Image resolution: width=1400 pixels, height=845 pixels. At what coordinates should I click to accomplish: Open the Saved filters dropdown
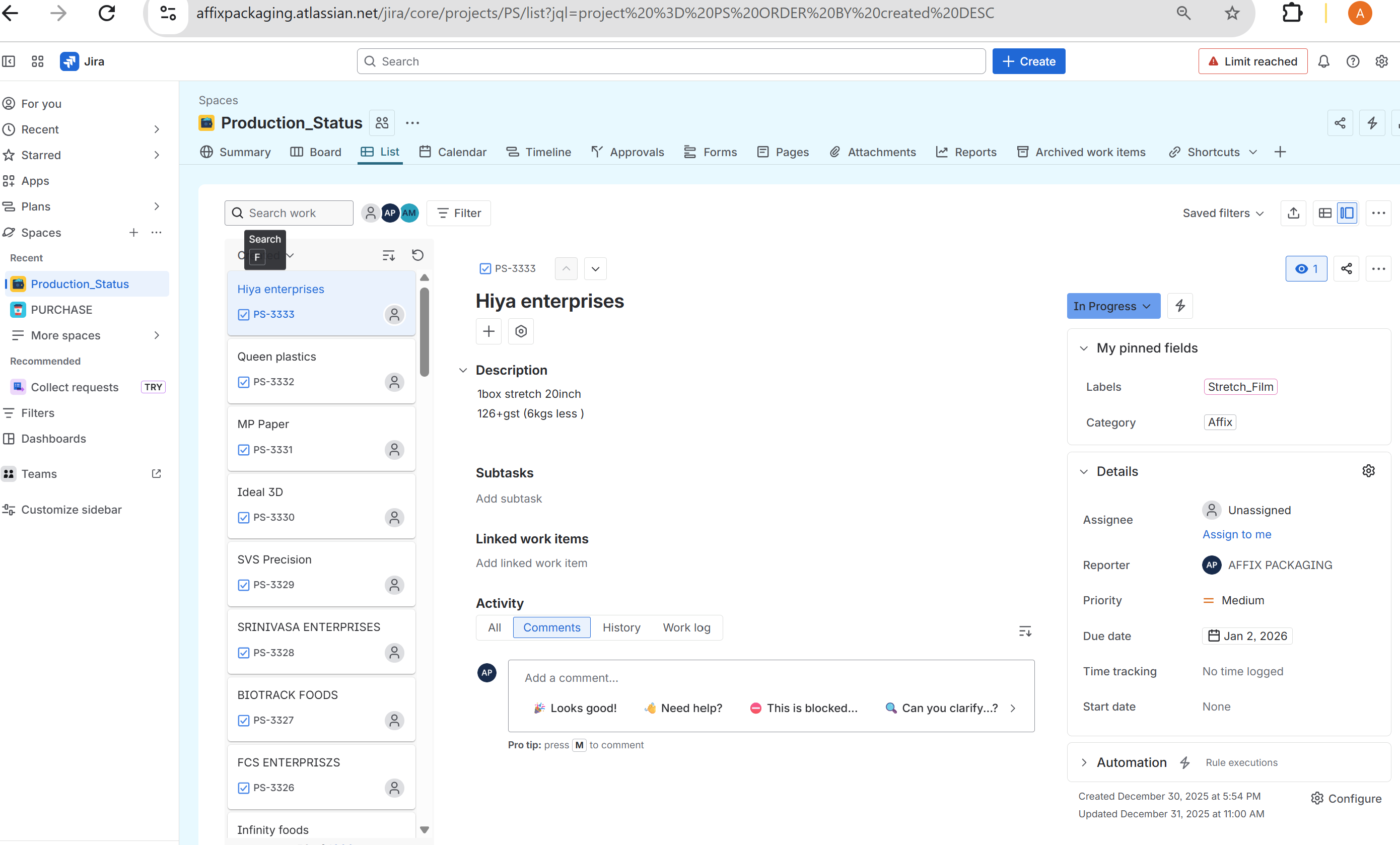tap(1223, 213)
